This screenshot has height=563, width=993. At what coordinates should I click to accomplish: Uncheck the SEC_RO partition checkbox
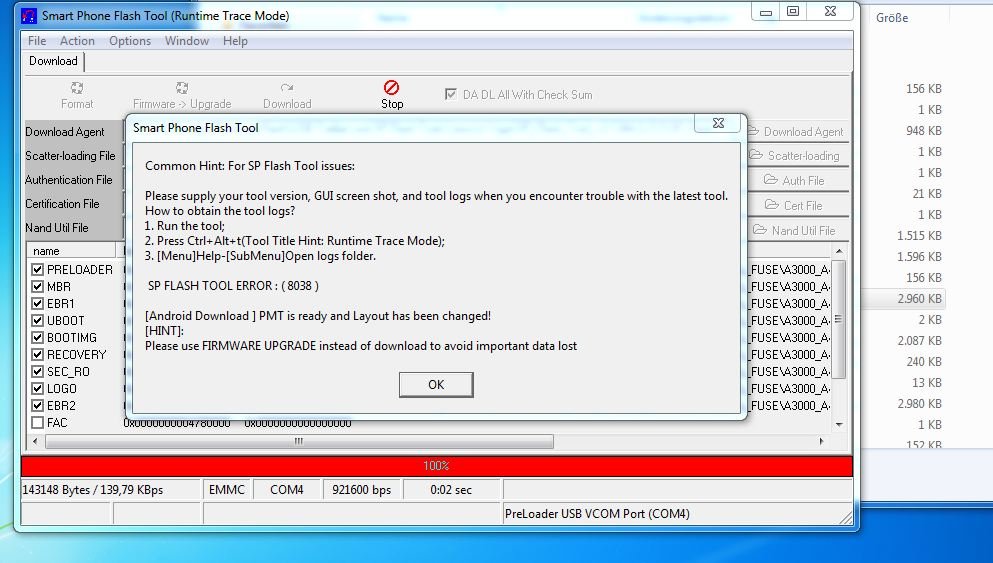coord(37,372)
